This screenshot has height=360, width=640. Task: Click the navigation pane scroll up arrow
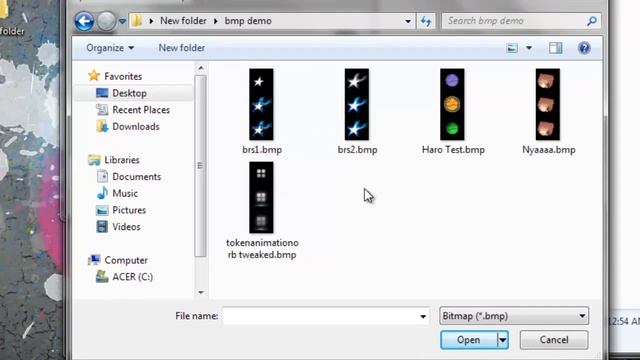(x=200, y=68)
